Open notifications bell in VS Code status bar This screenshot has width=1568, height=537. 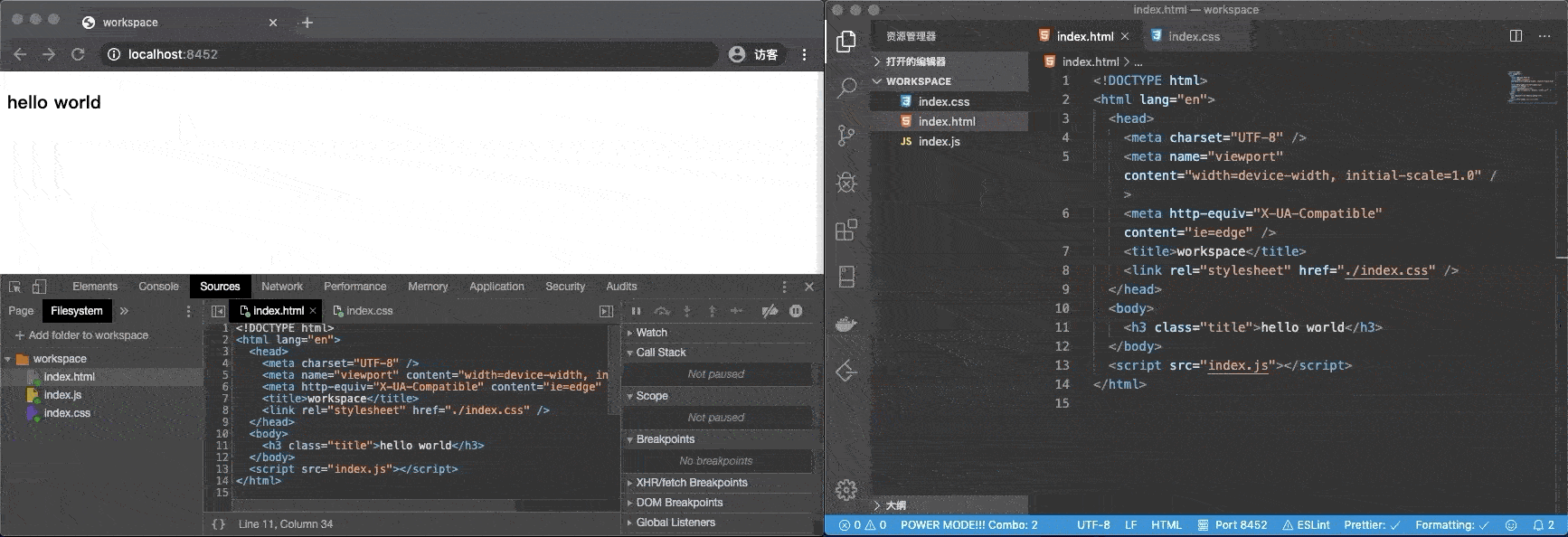[1544, 525]
